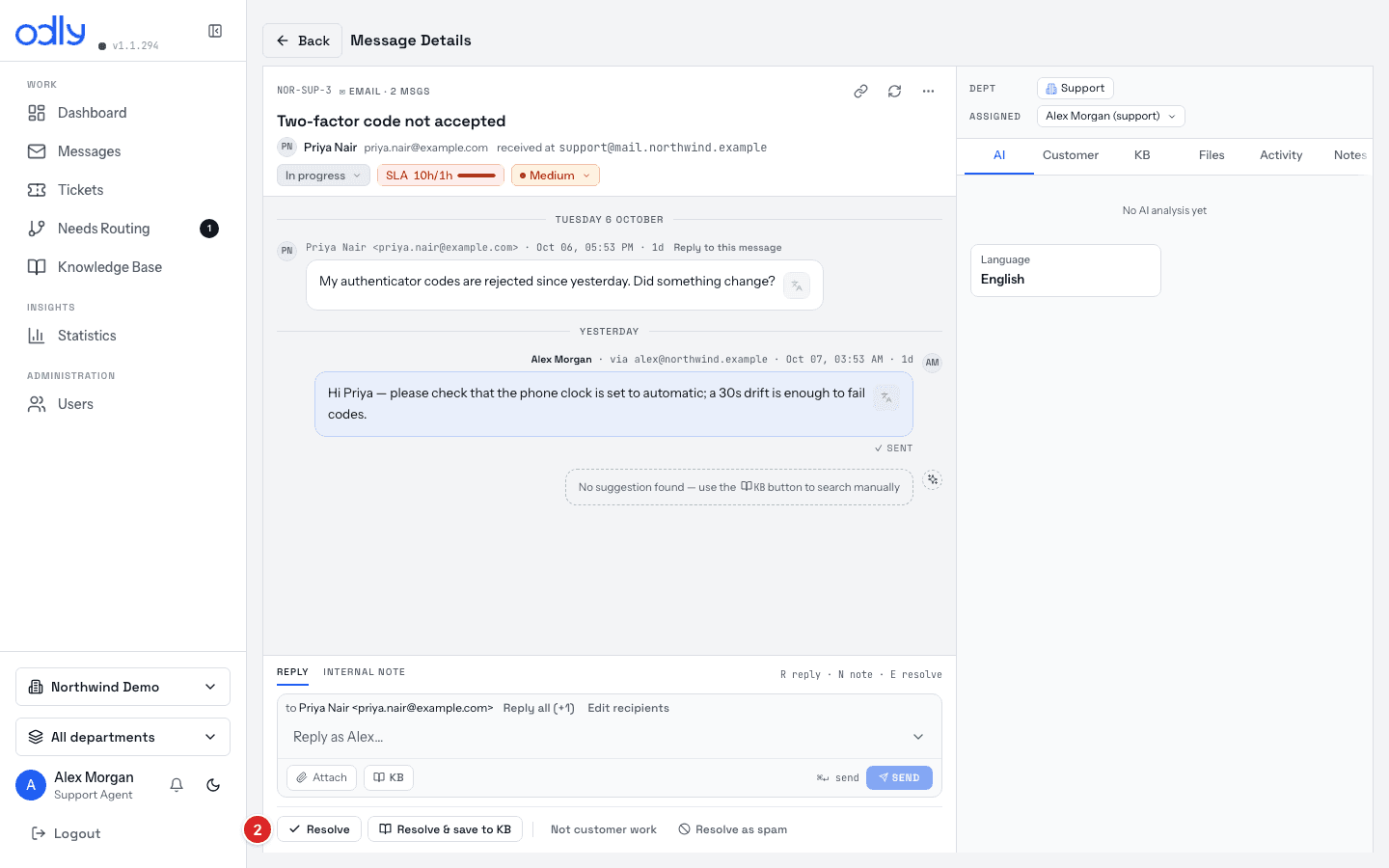The height and width of the screenshot is (868, 1389).
Task: Toggle dark mode with the moon icon
Action: pos(213,785)
